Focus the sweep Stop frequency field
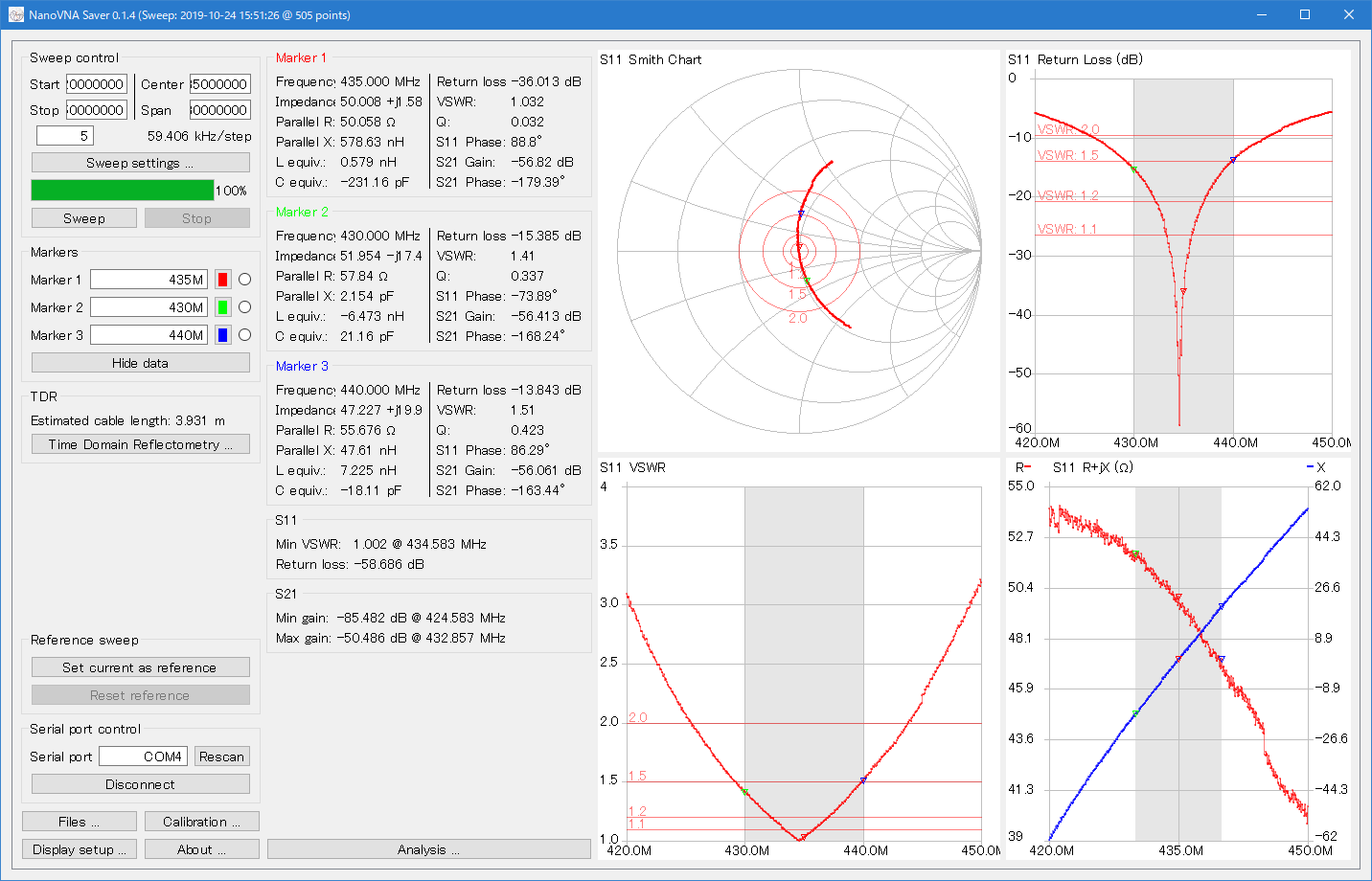This screenshot has width=1372, height=881. point(96,110)
